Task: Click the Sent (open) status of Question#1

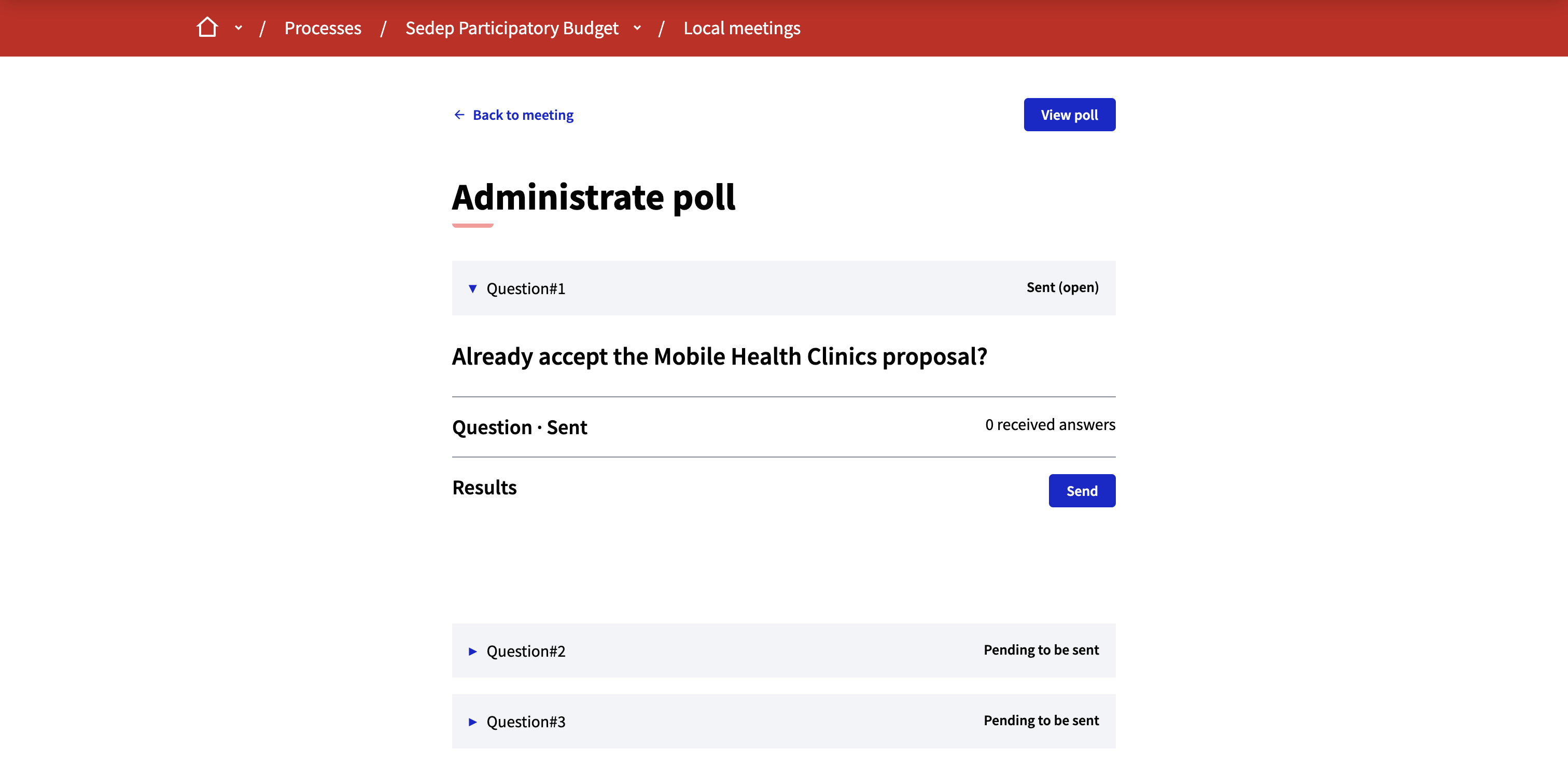Action: tap(1062, 287)
